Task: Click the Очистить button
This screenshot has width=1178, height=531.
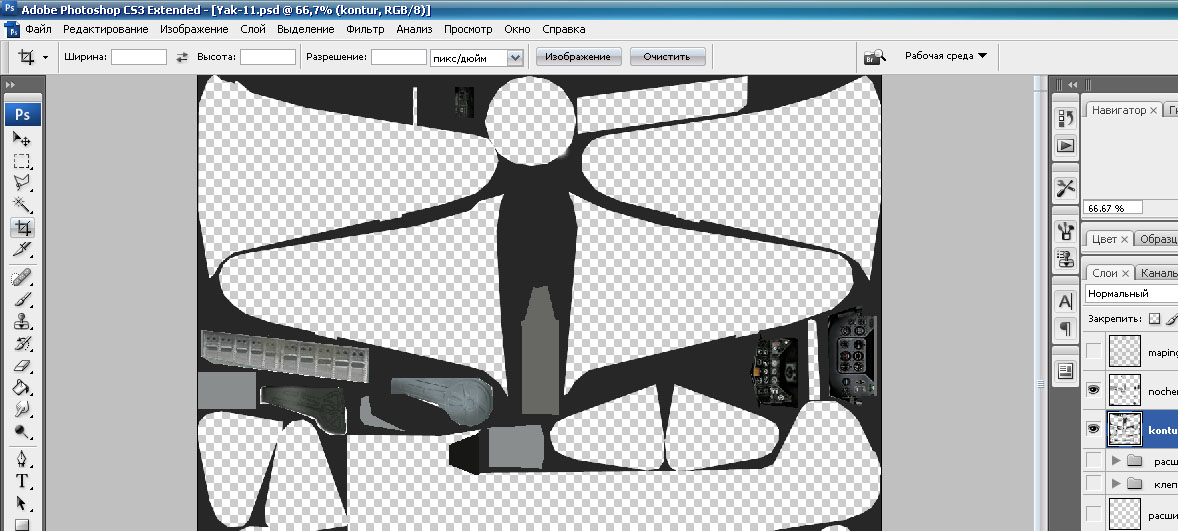Action: (x=667, y=57)
